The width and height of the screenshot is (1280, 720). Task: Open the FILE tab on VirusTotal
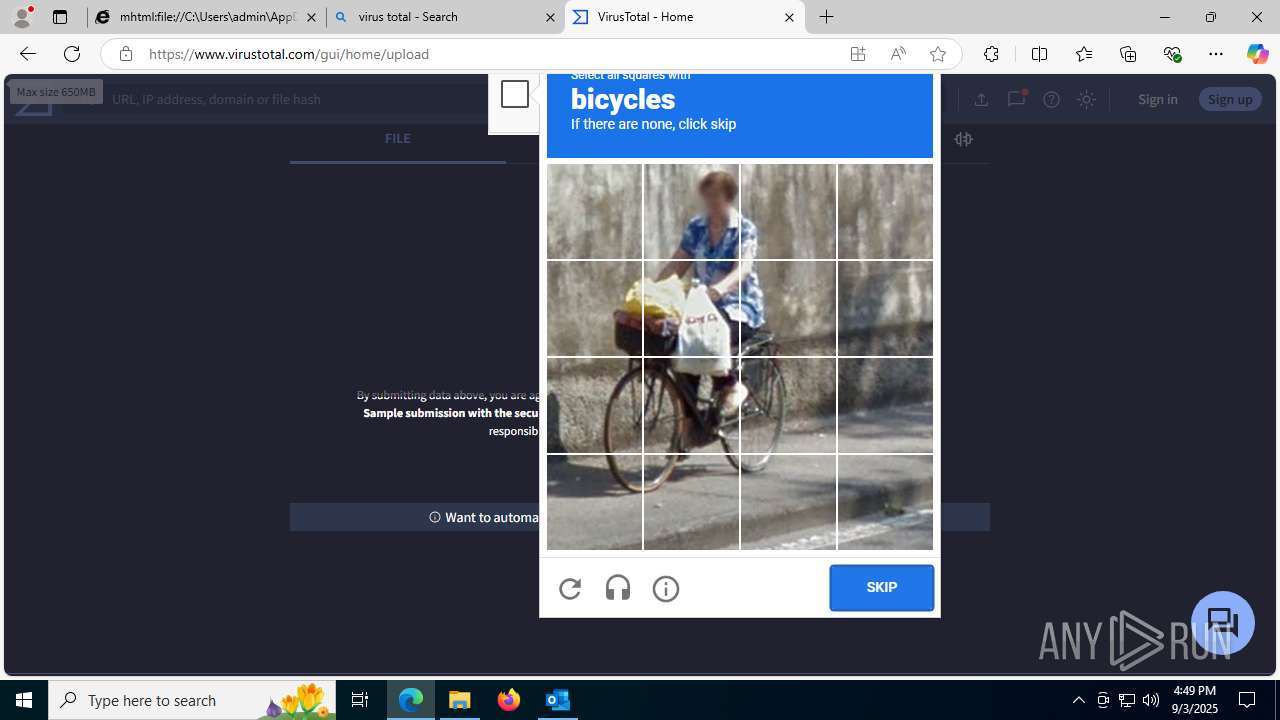tap(397, 139)
